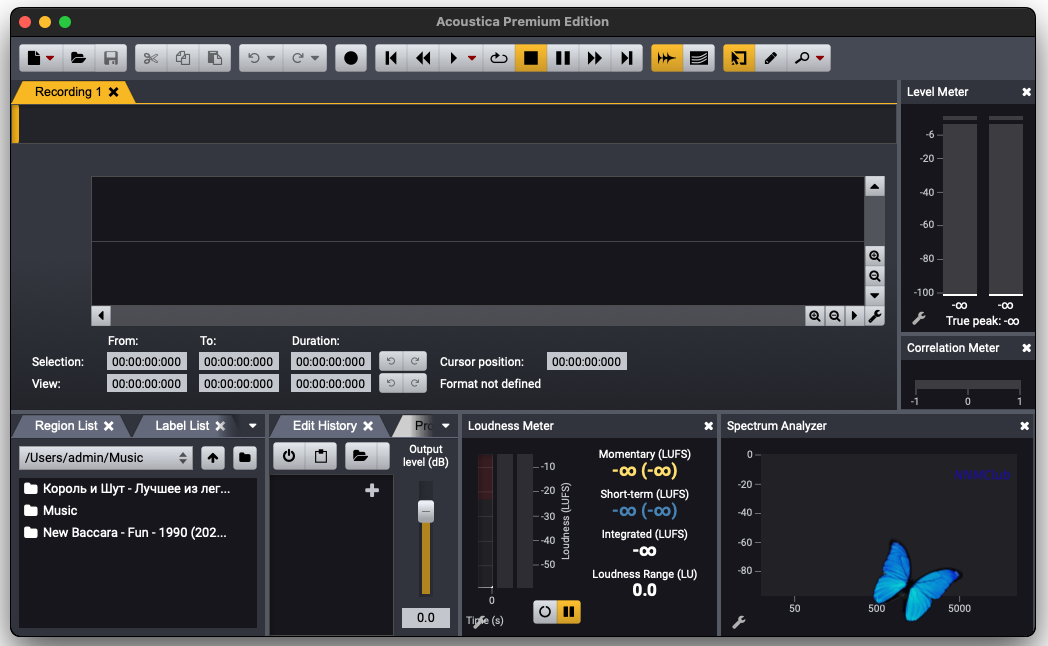Open the play options red dropdown arrow
This screenshot has height=646, width=1048.
point(472,58)
